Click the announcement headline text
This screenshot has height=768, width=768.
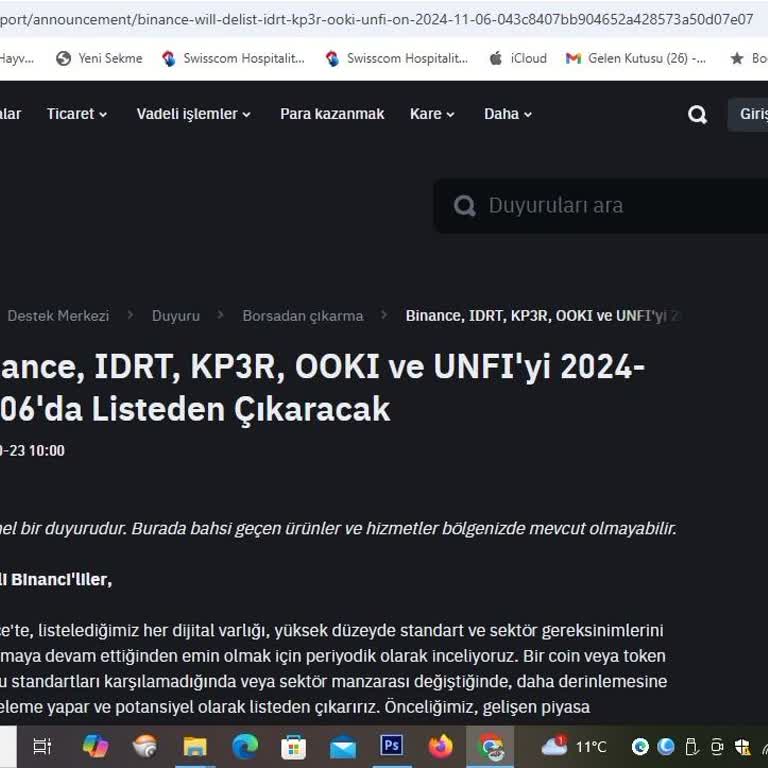pos(322,387)
